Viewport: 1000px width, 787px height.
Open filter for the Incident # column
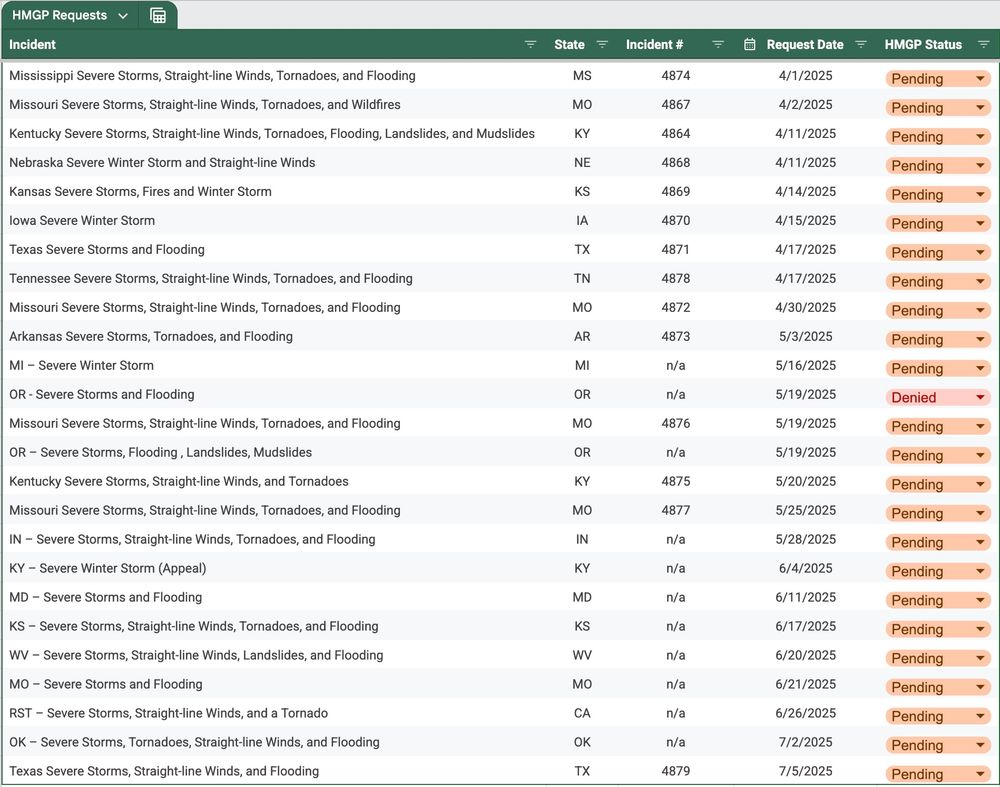pyautogui.click(x=717, y=45)
